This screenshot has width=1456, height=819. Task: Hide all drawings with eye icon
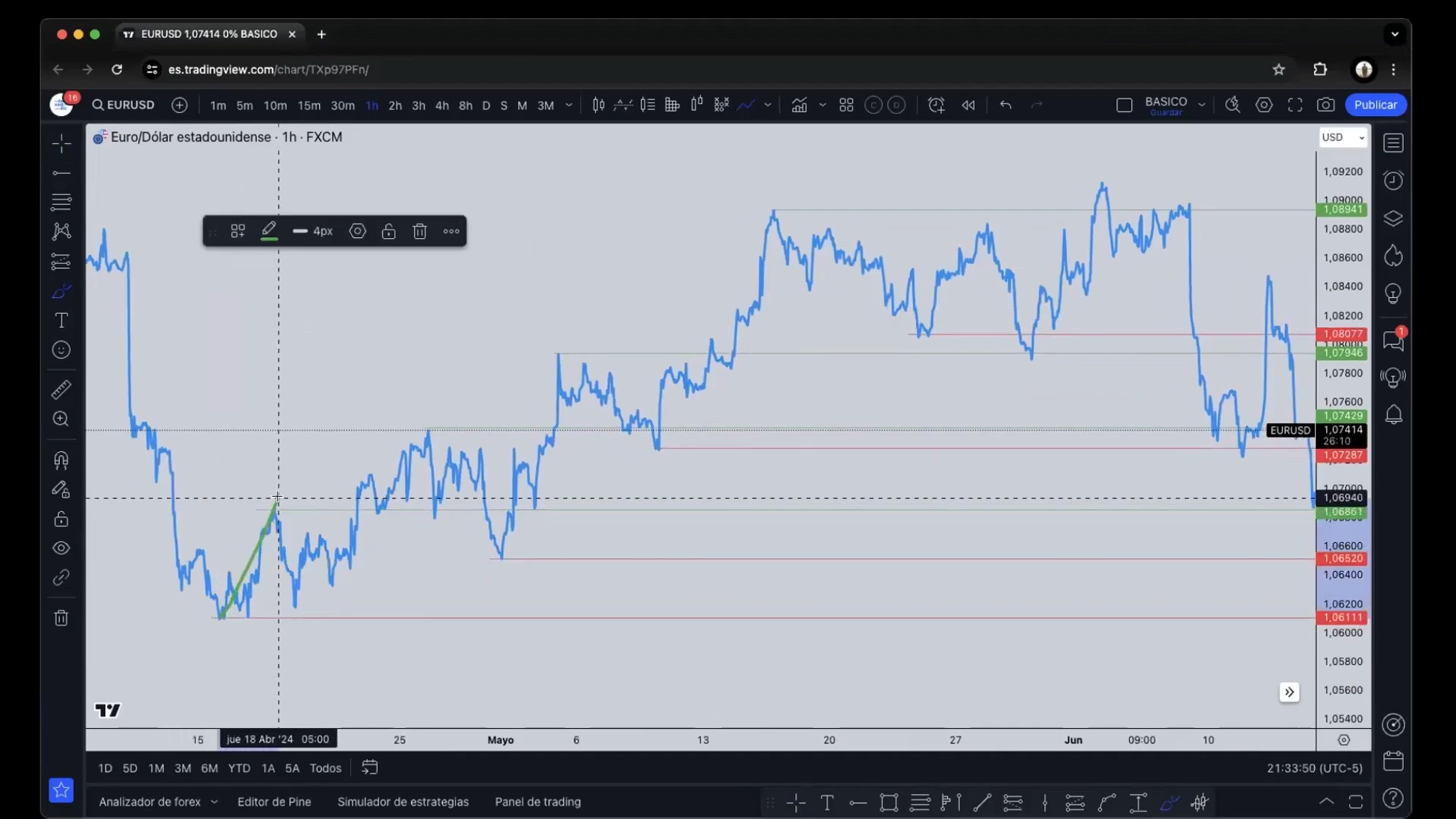61,548
